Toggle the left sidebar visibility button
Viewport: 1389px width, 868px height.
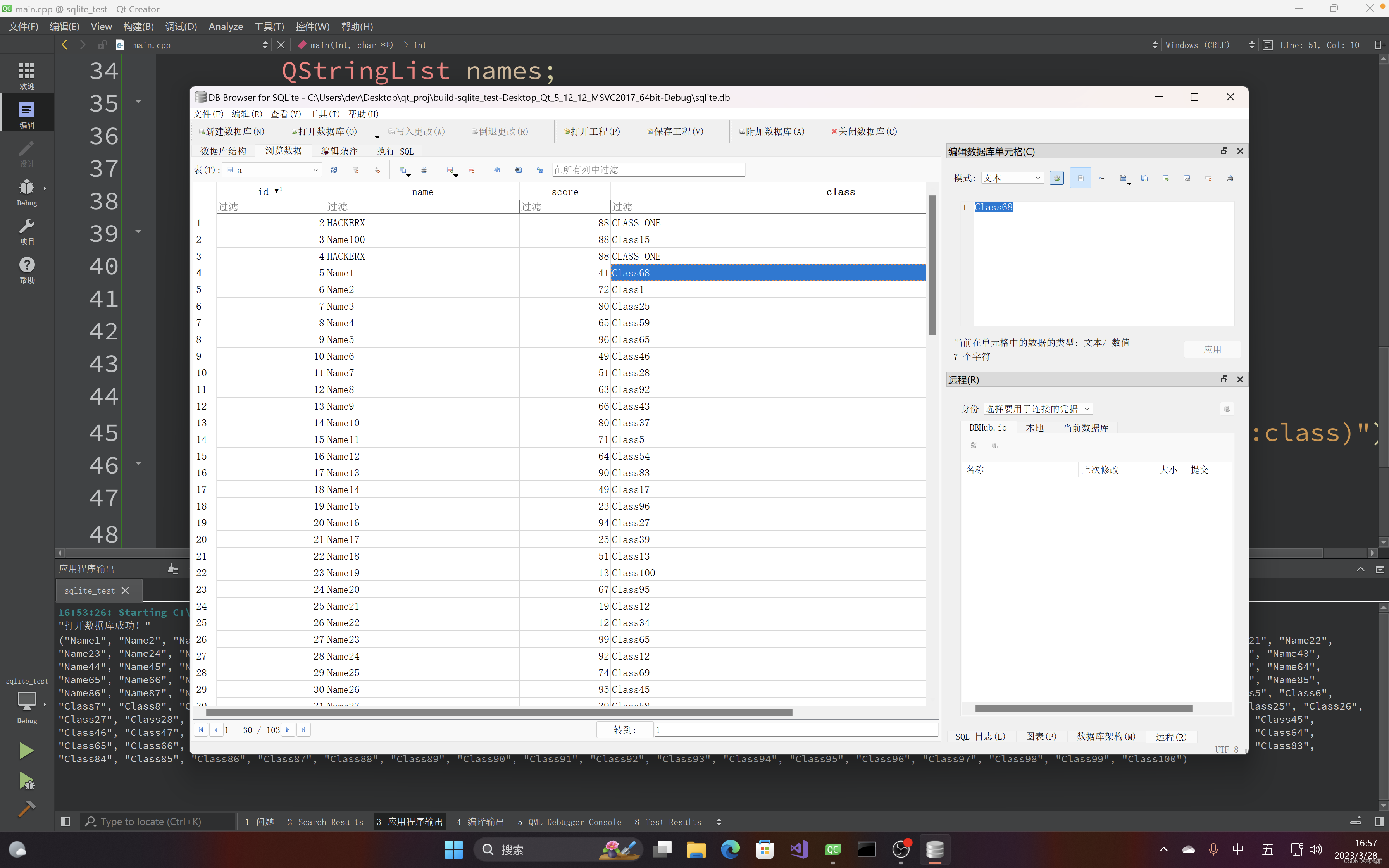click(65, 821)
